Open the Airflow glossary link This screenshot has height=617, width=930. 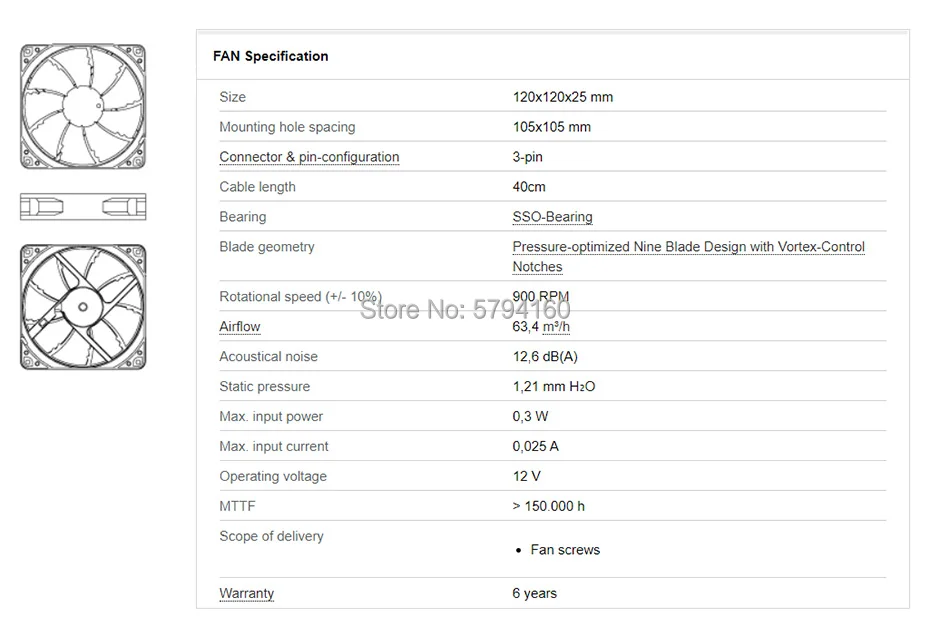pyautogui.click(x=240, y=327)
